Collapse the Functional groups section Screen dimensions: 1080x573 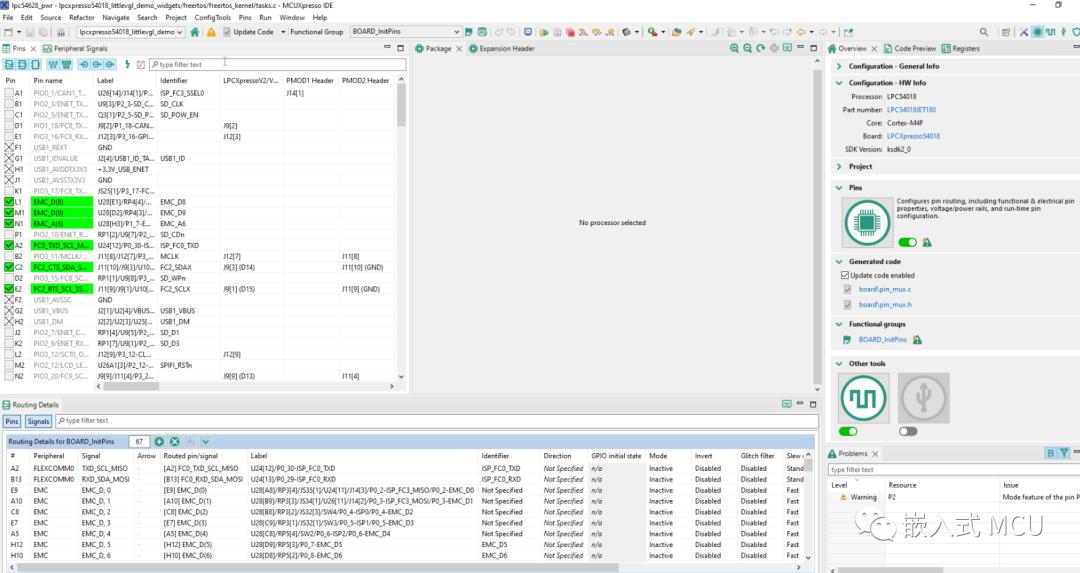pos(839,324)
